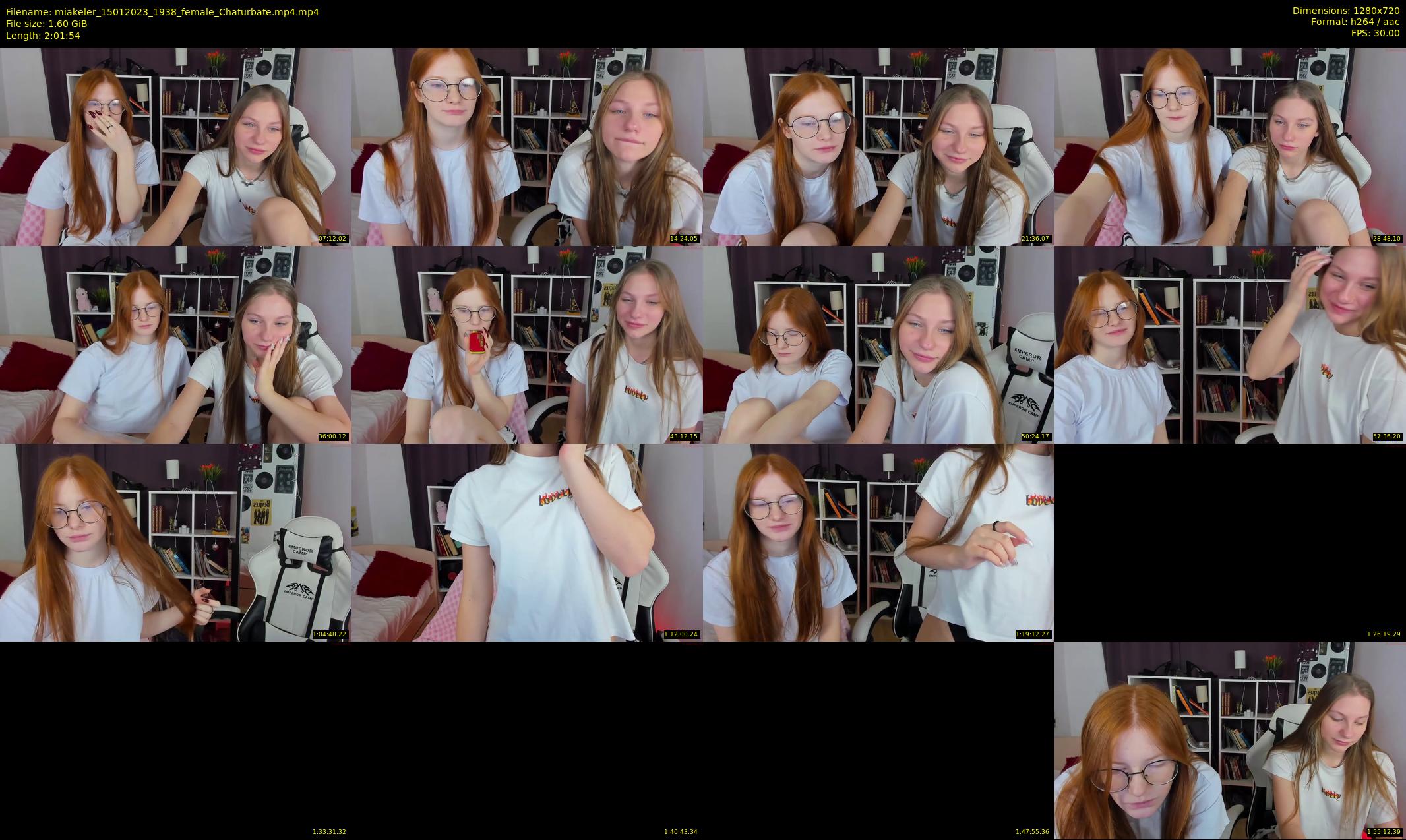Open the last thumbnail at 1:55:12.39
1406x840 pixels.
click(1230, 740)
